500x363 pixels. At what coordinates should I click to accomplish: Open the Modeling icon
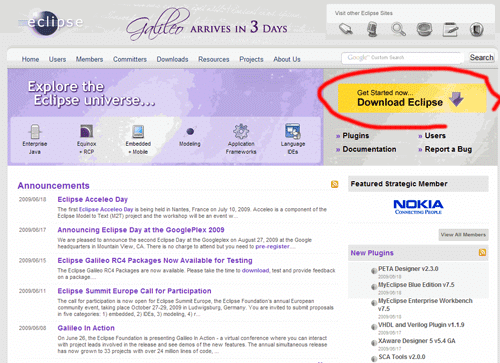[x=190, y=131]
